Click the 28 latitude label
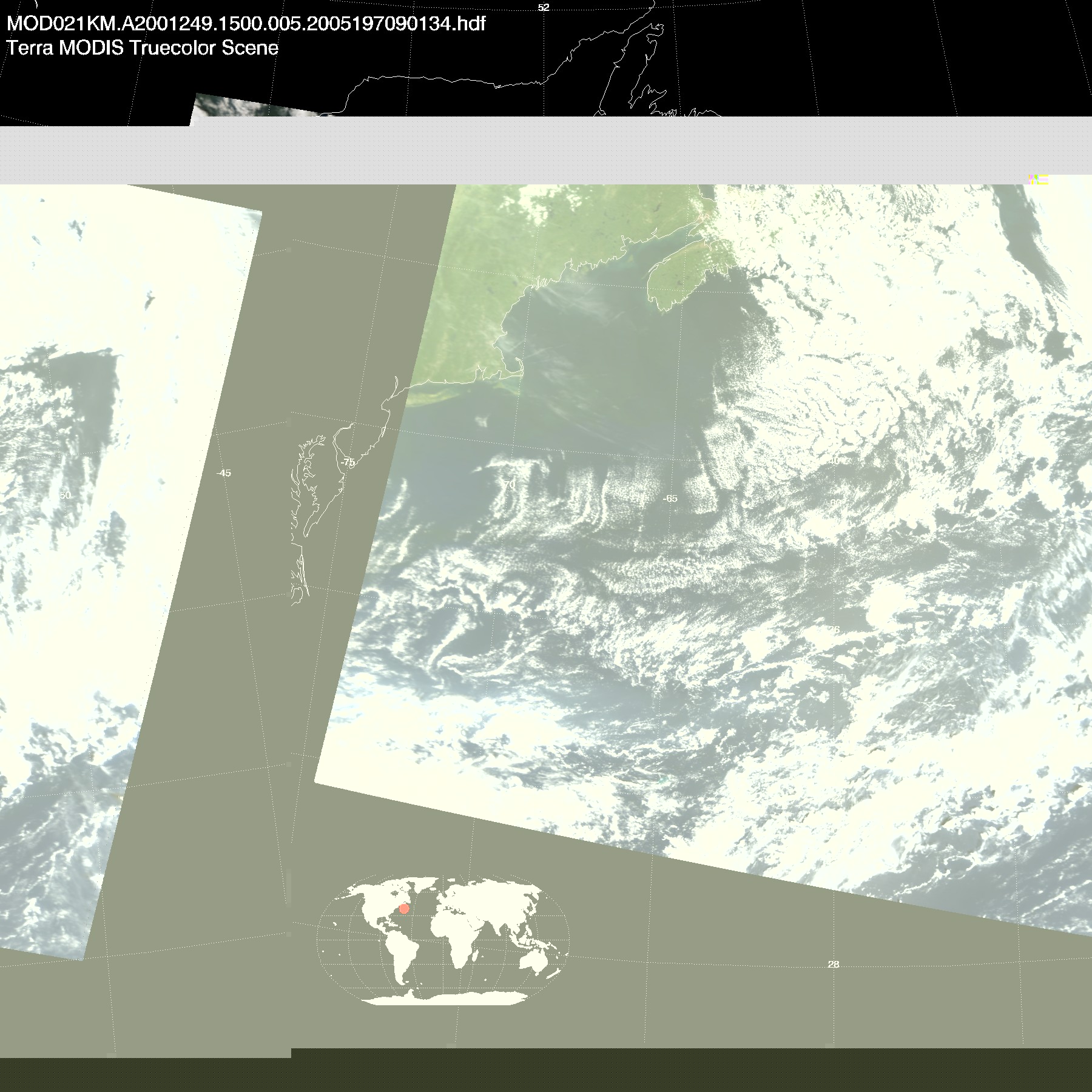 (834, 965)
